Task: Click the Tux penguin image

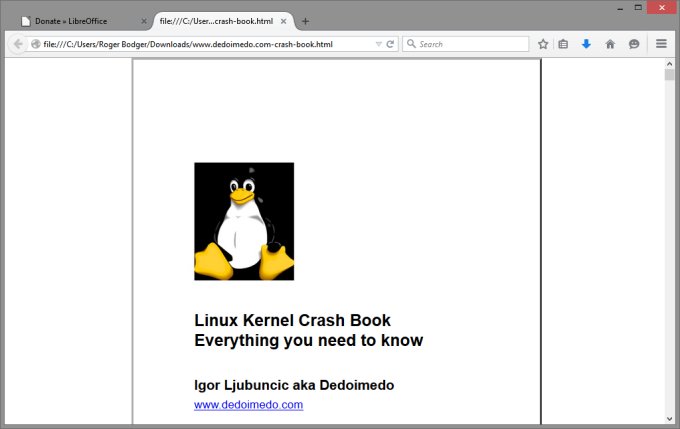Action: point(244,221)
